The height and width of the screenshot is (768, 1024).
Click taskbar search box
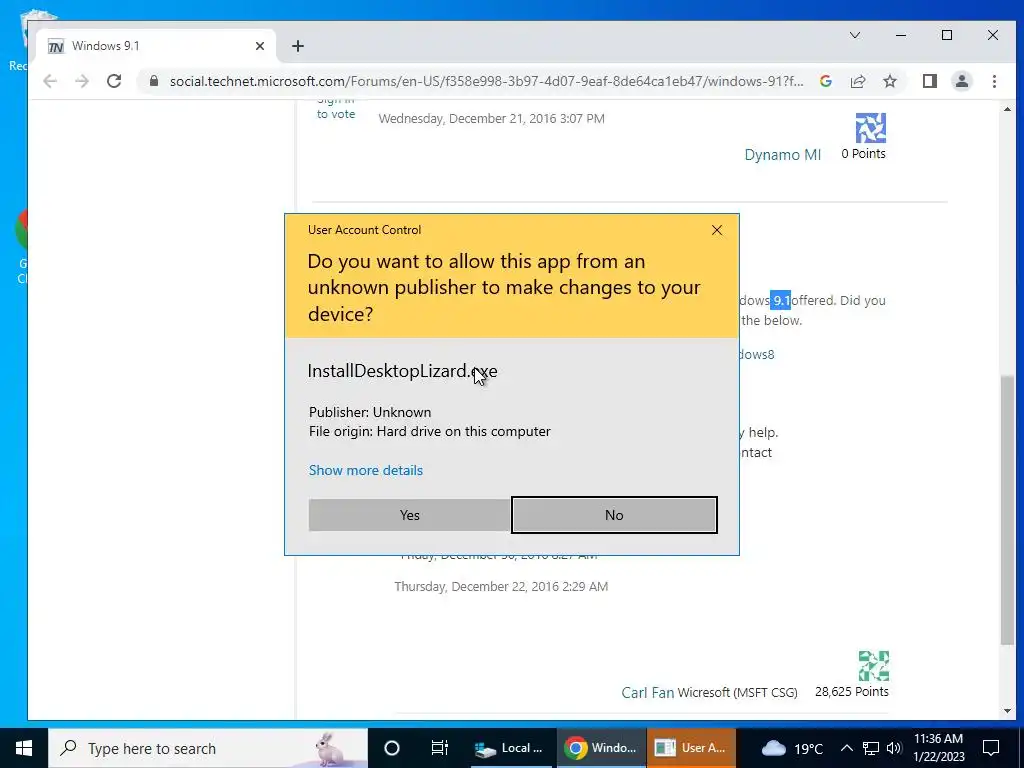[x=208, y=748]
